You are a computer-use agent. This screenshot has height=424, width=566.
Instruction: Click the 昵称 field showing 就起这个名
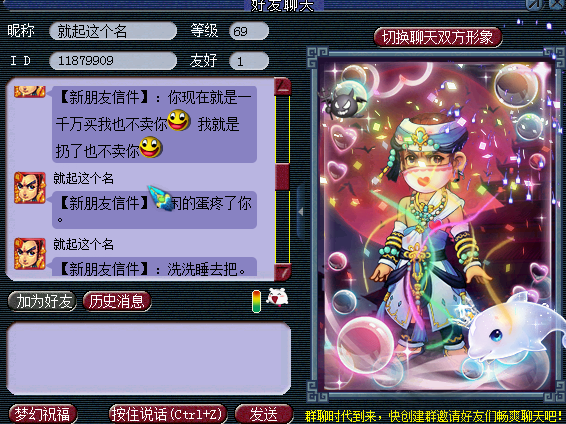pos(113,31)
